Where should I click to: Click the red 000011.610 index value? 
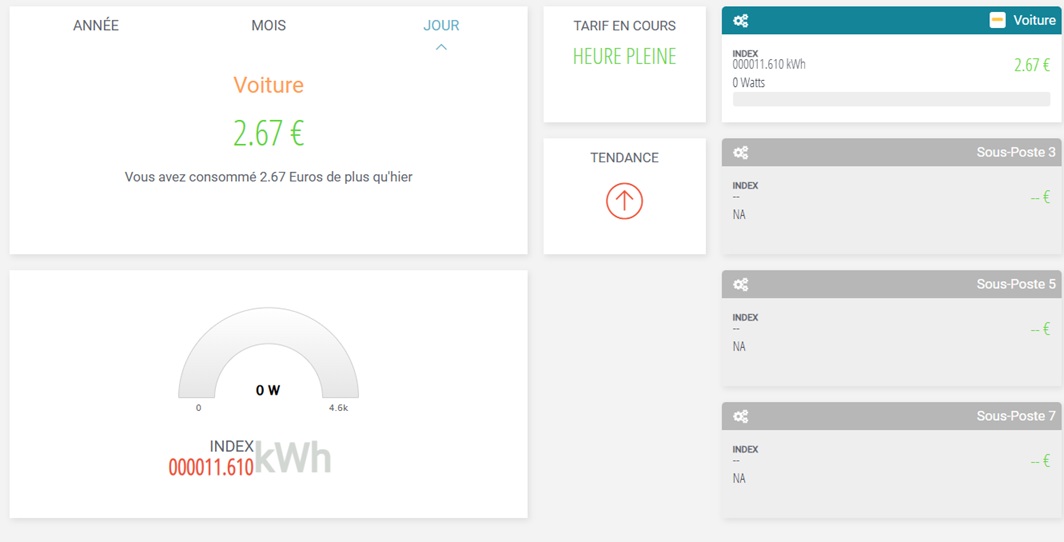(x=211, y=467)
